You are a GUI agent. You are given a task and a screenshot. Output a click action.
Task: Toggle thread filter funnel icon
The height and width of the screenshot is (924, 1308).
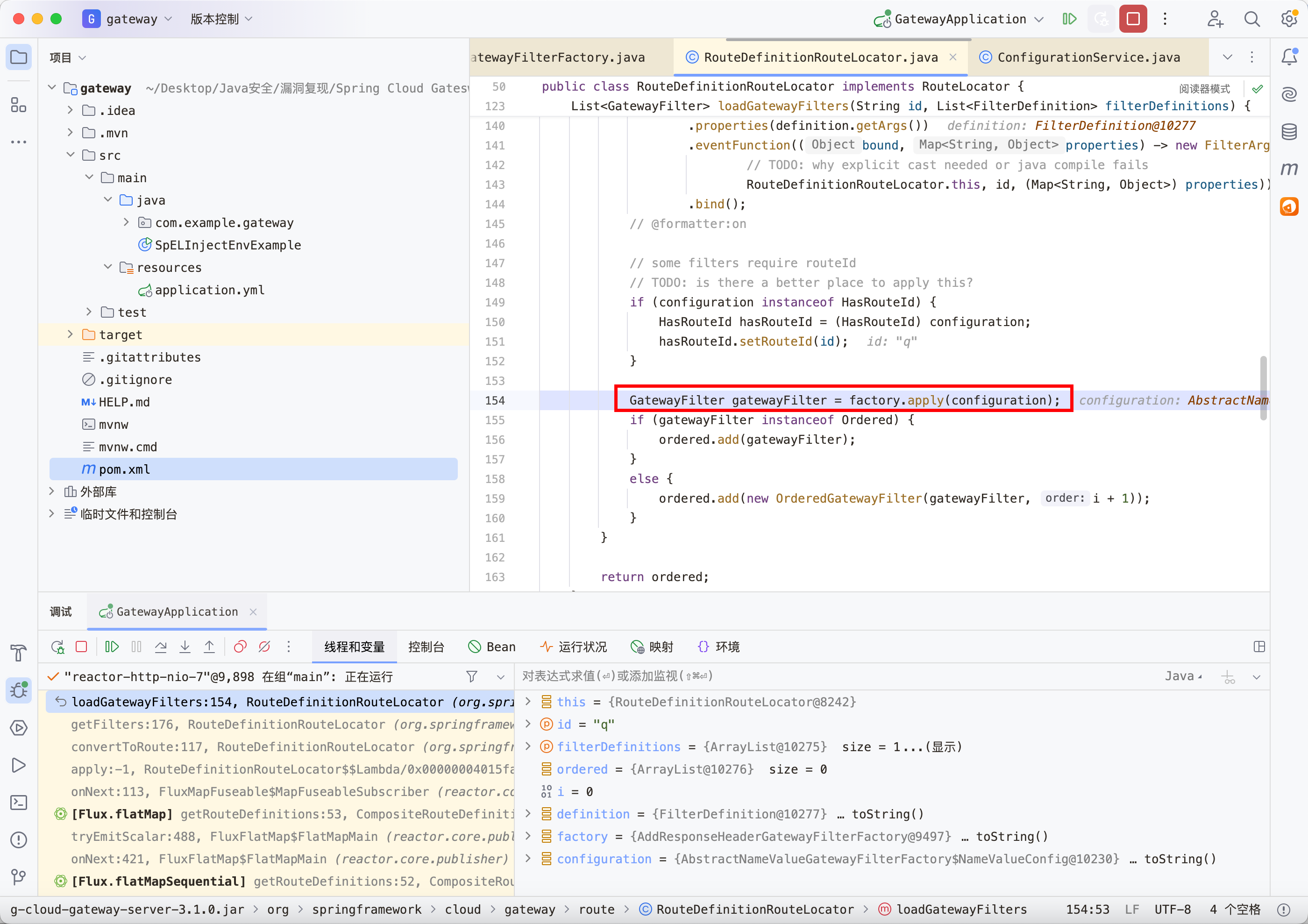(x=472, y=676)
